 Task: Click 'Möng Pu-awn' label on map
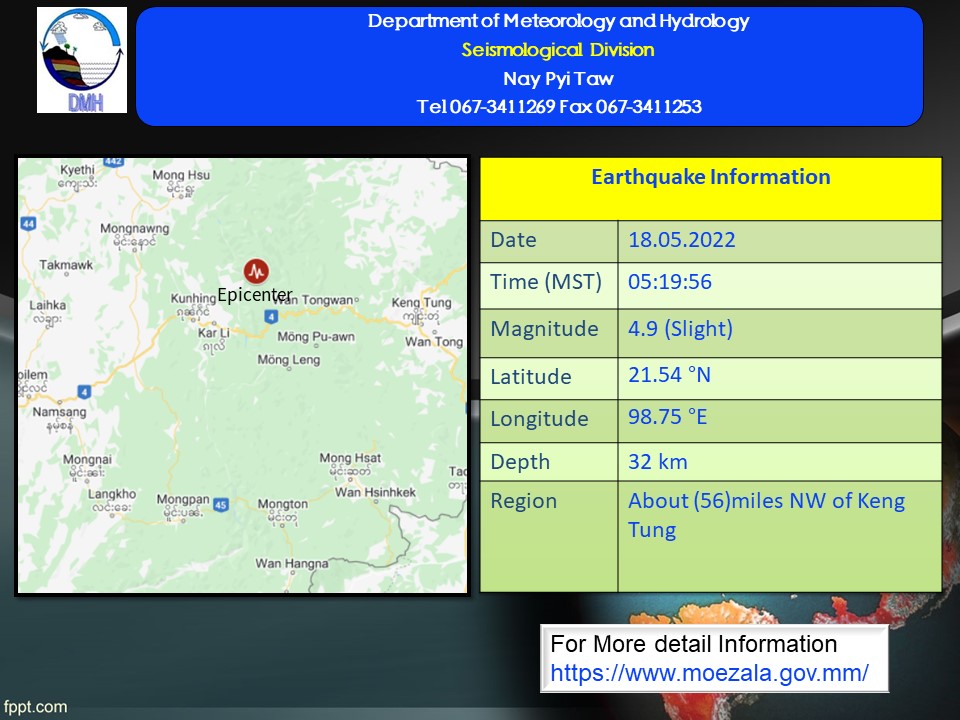(316, 337)
